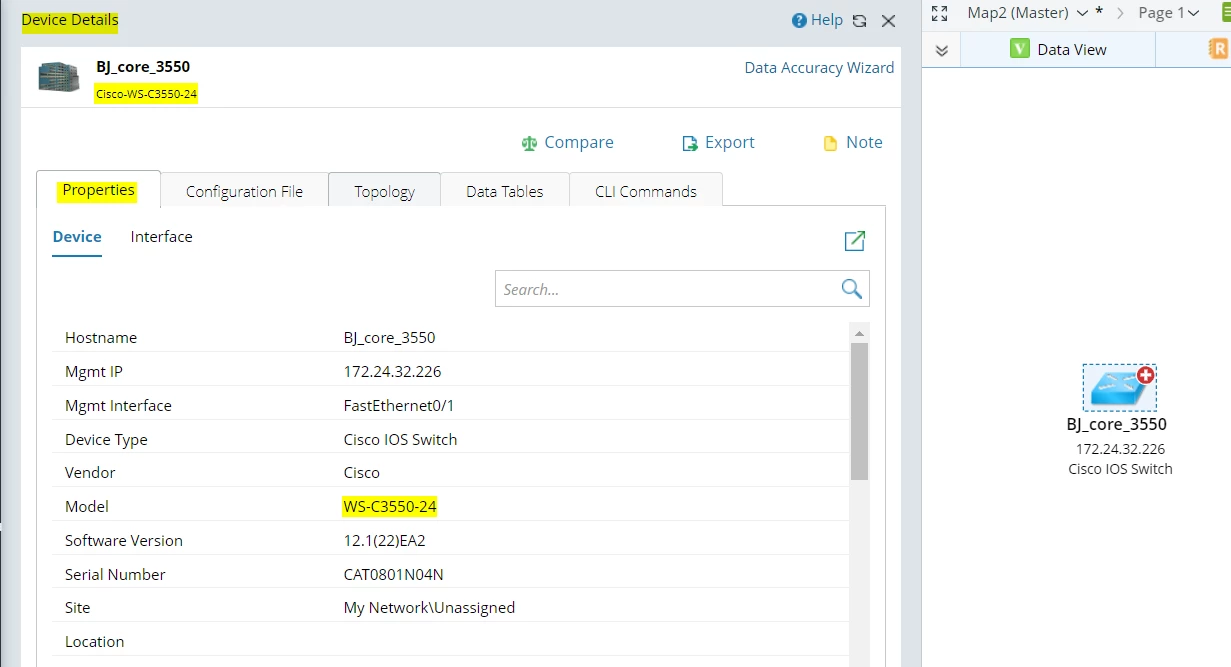1231x667 pixels.
Task: Switch to the Data Tables tab
Action: pyautogui.click(x=505, y=191)
